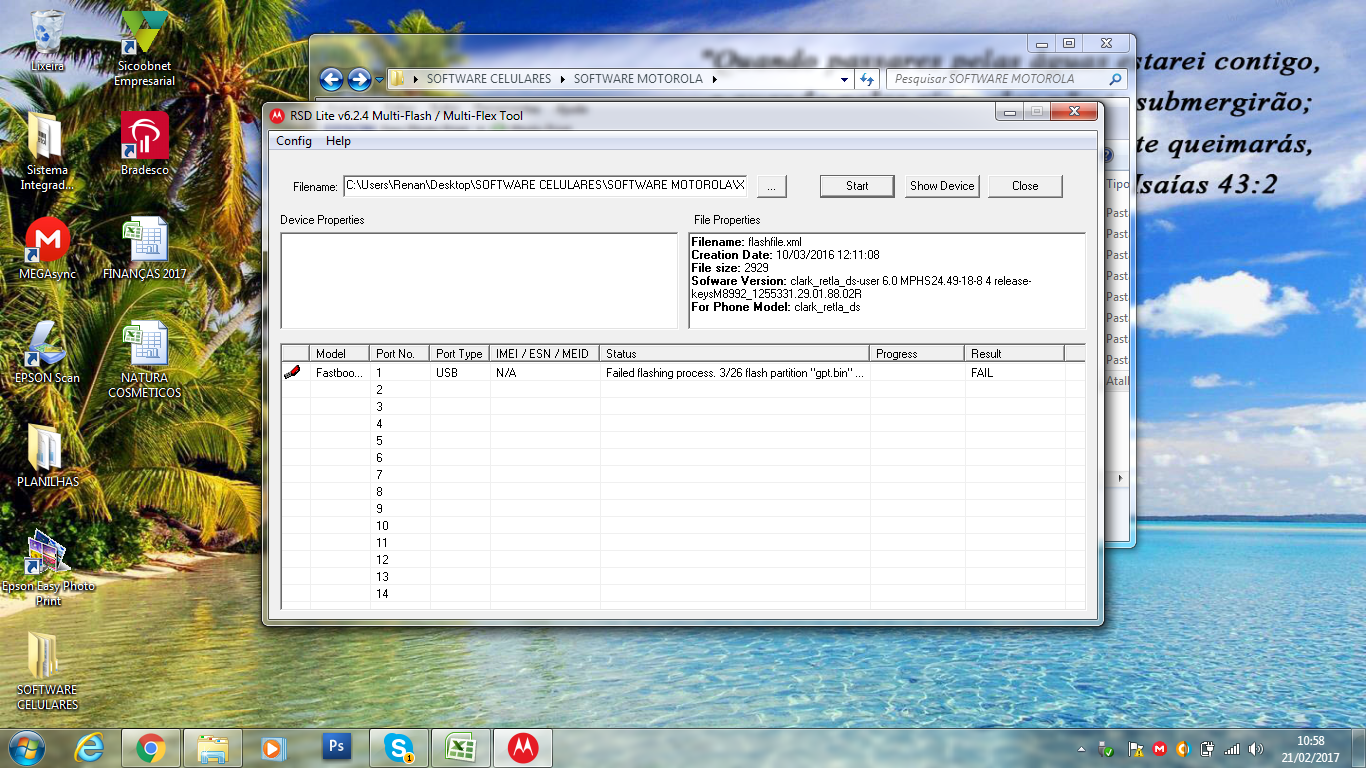Select the Fastboot device red phone icon
Screen dimensions: 1366x768
[293, 372]
